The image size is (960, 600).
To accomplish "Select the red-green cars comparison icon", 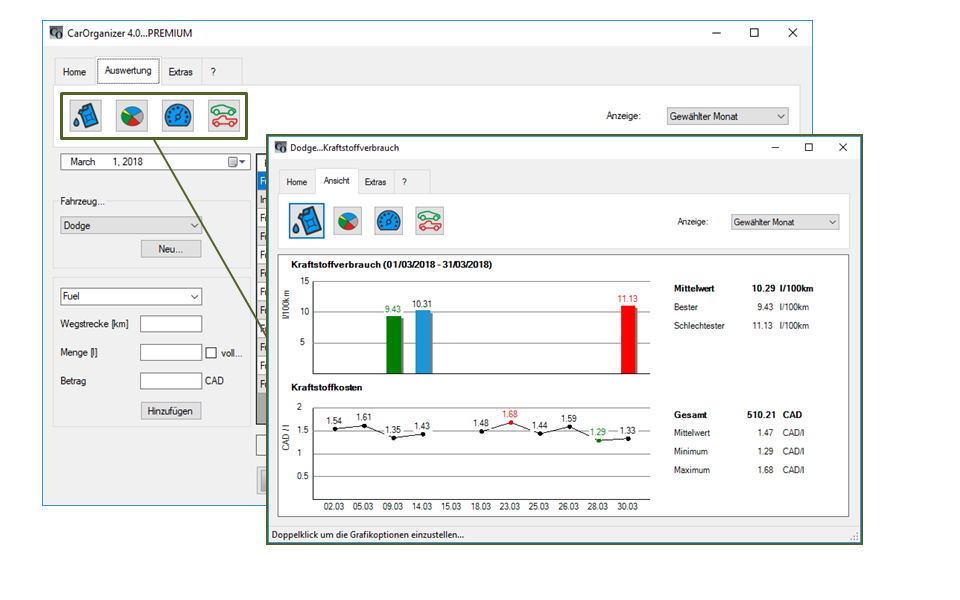I will 223,116.
